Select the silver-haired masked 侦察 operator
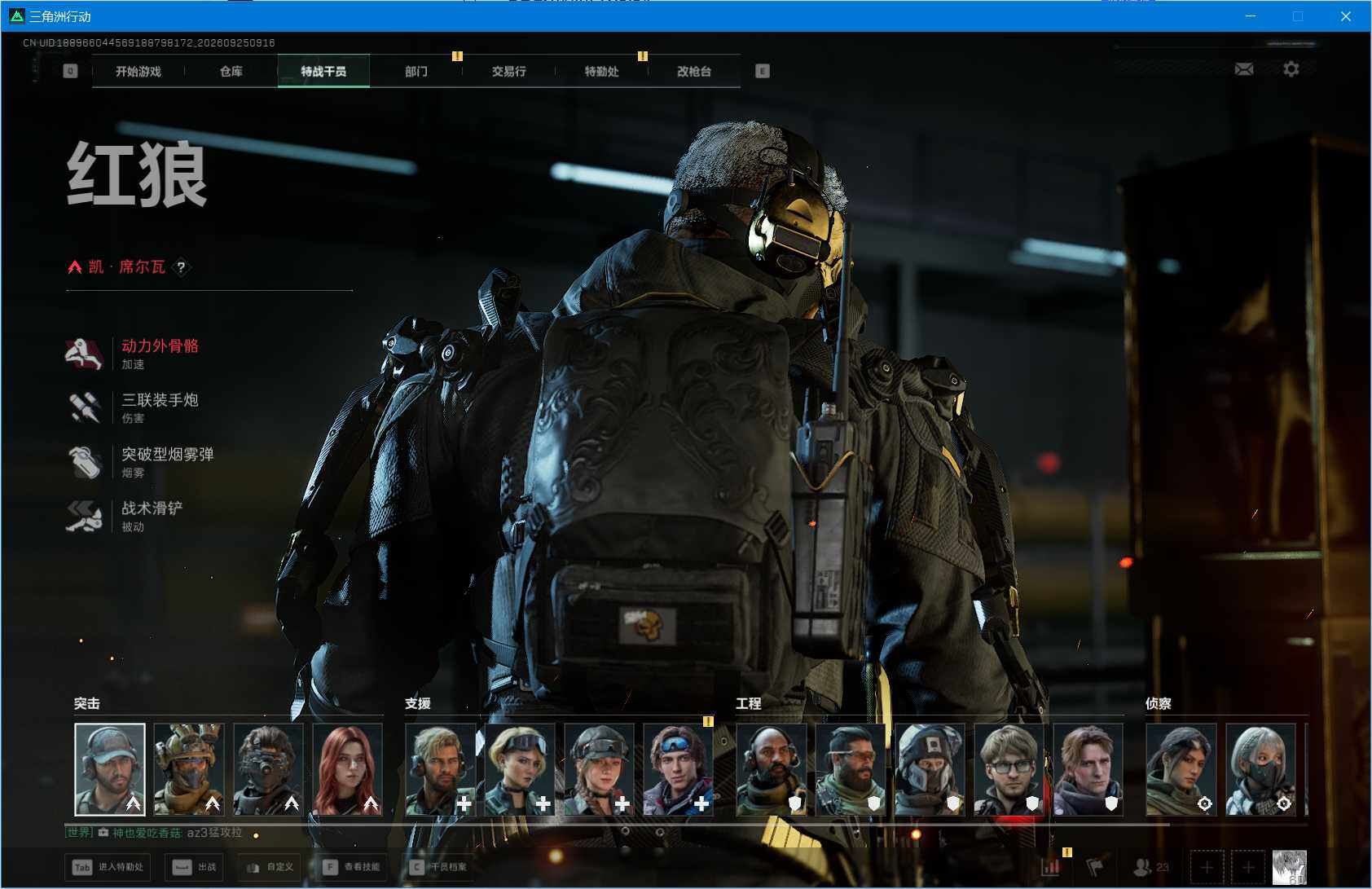The height and width of the screenshot is (889, 1372). pos(1260,769)
